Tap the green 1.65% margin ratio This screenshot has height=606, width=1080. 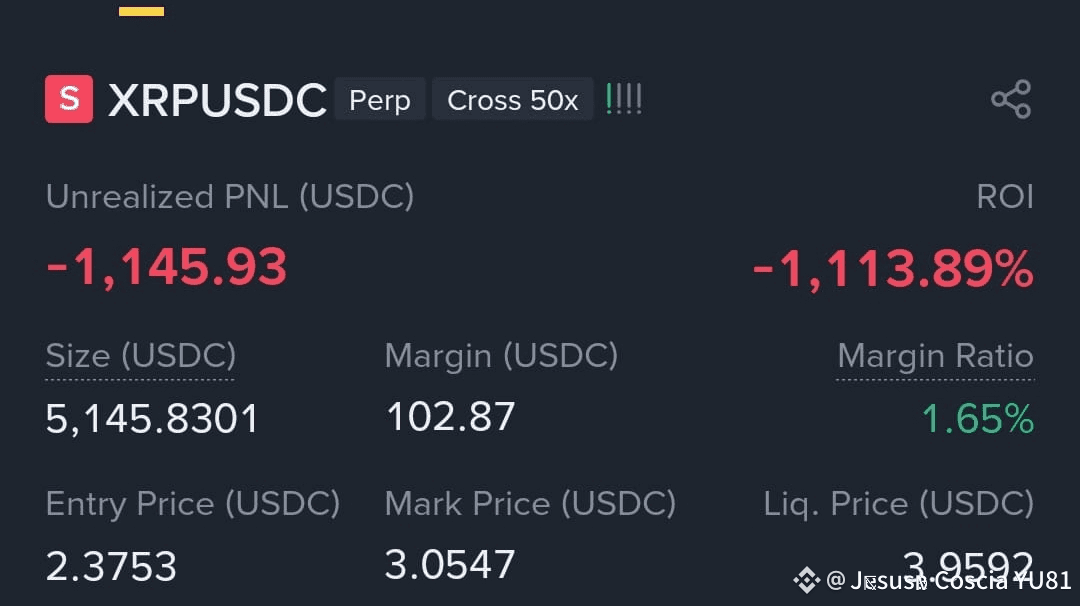pyautogui.click(x=977, y=419)
